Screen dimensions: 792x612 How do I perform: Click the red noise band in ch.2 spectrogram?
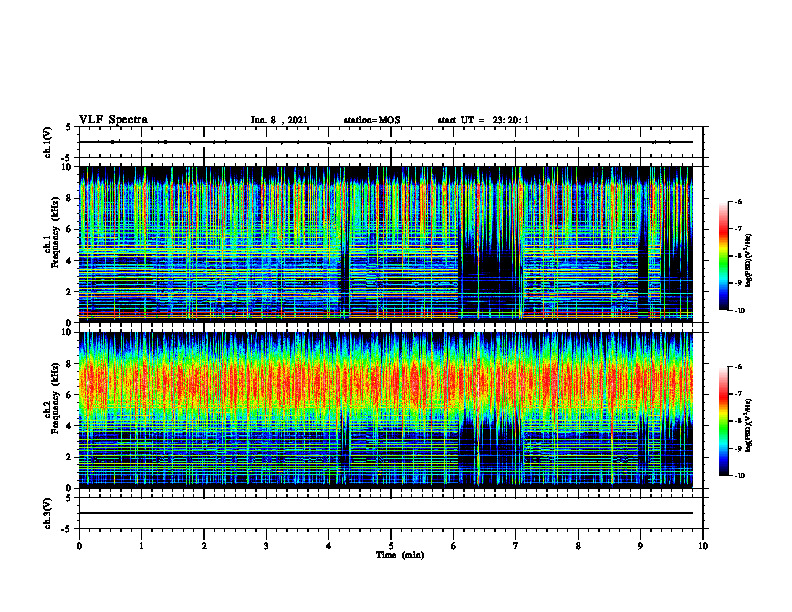tap(386, 384)
